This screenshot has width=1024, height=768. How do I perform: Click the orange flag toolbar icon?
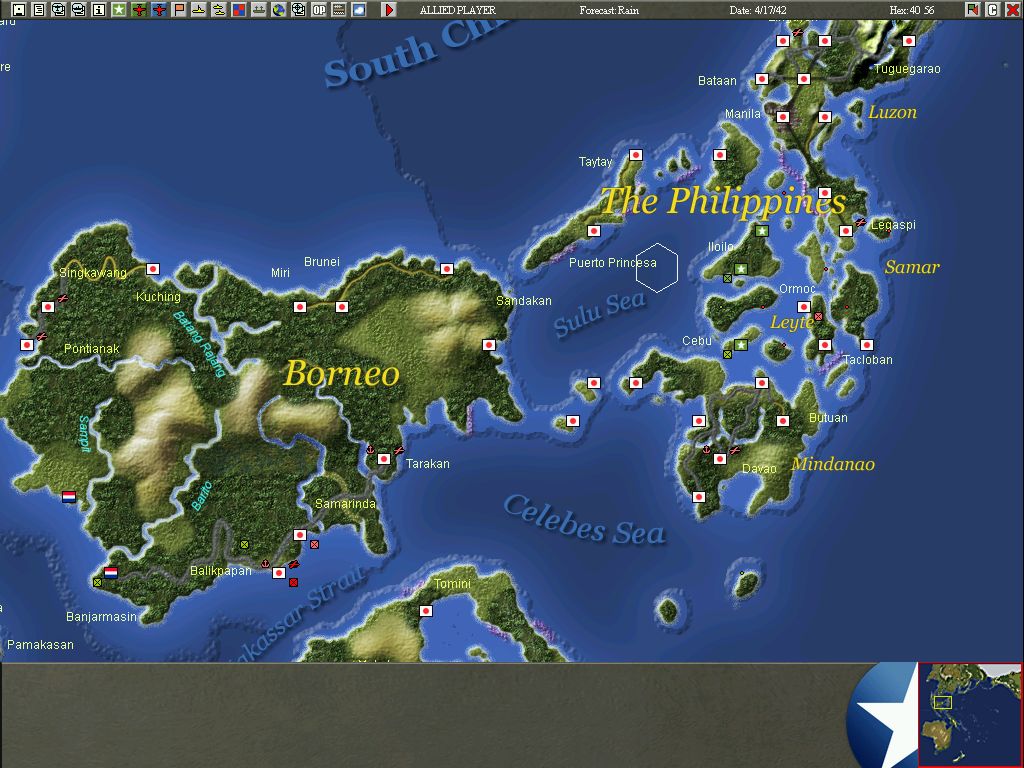178,9
